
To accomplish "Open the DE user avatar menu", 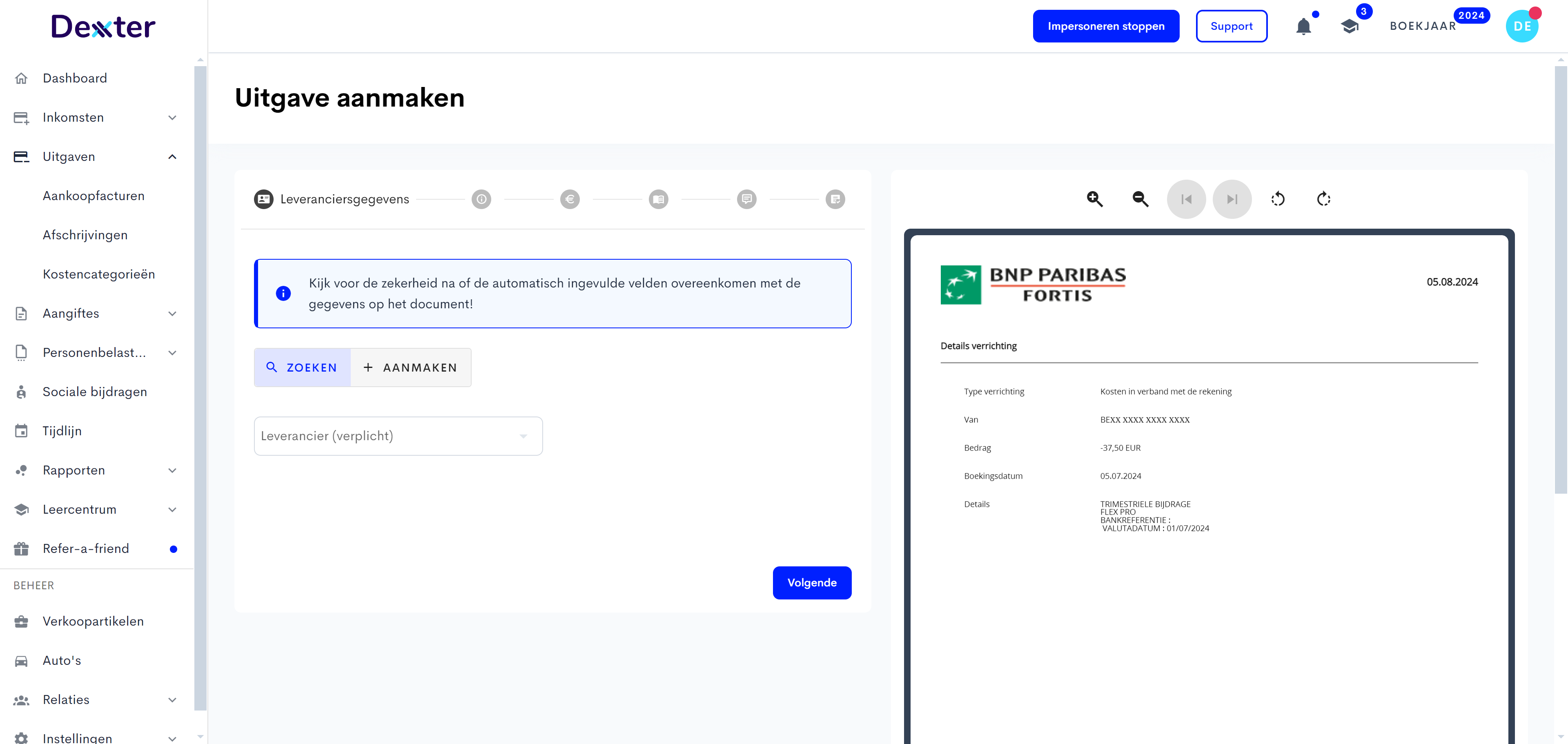I will click(x=1522, y=26).
